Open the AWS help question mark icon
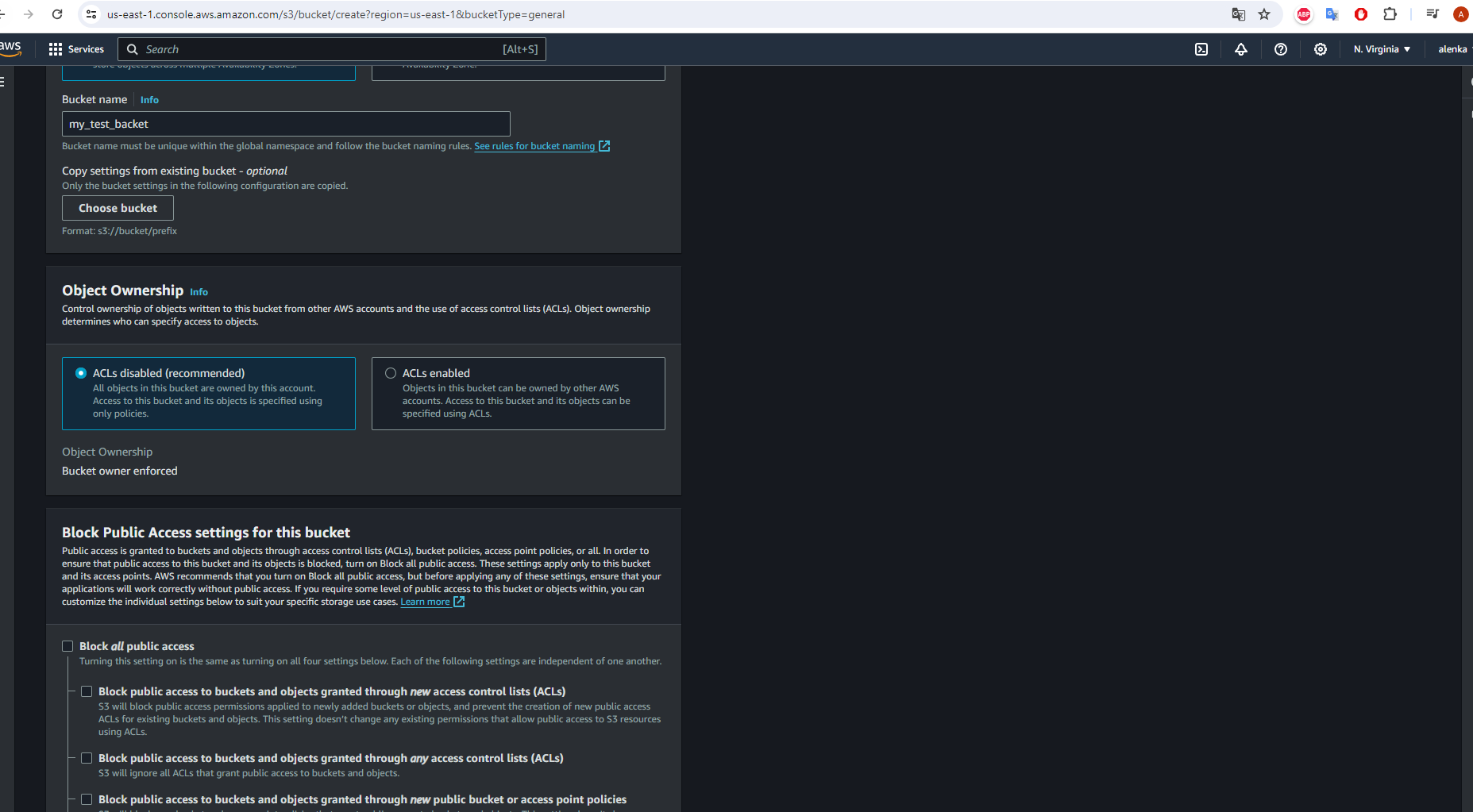This screenshot has height=812, width=1473. coord(1281,49)
